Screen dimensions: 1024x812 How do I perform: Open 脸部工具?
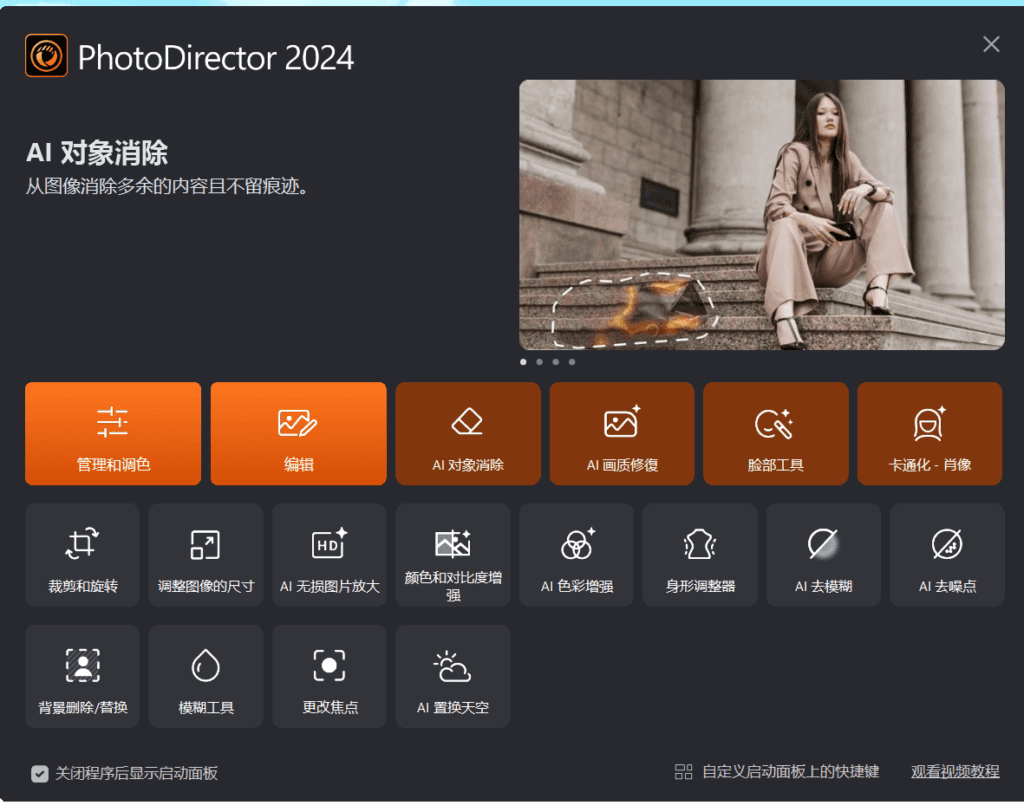click(x=776, y=434)
